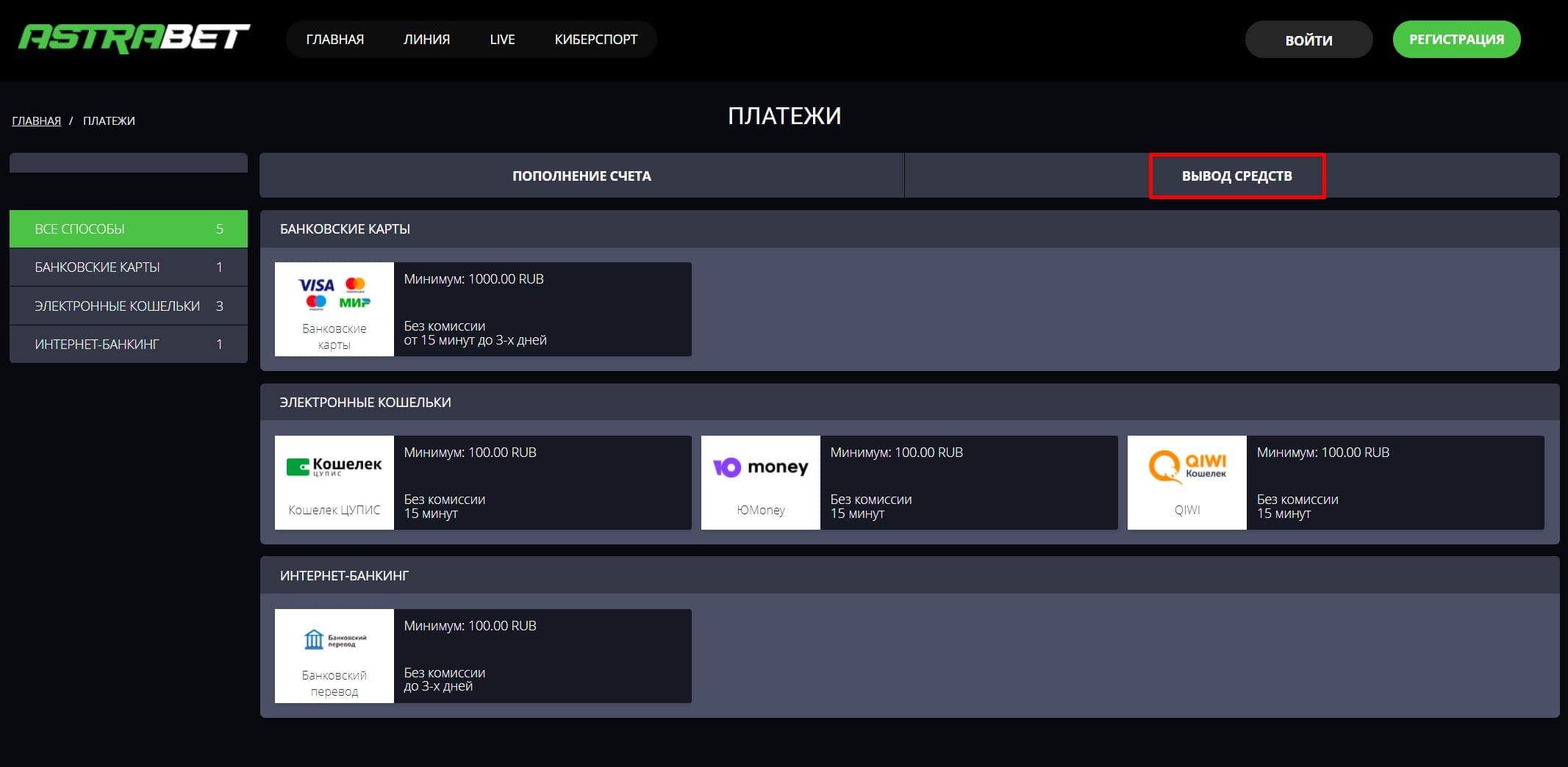Open the LIVE betting section
The image size is (1568, 767).
pyautogui.click(x=502, y=40)
